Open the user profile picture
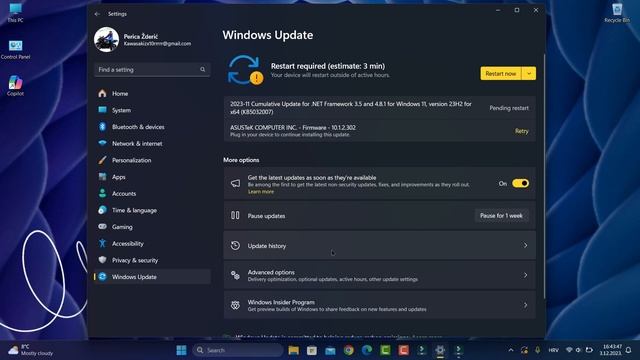This screenshot has height=360, width=640. click(x=106, y=40)
